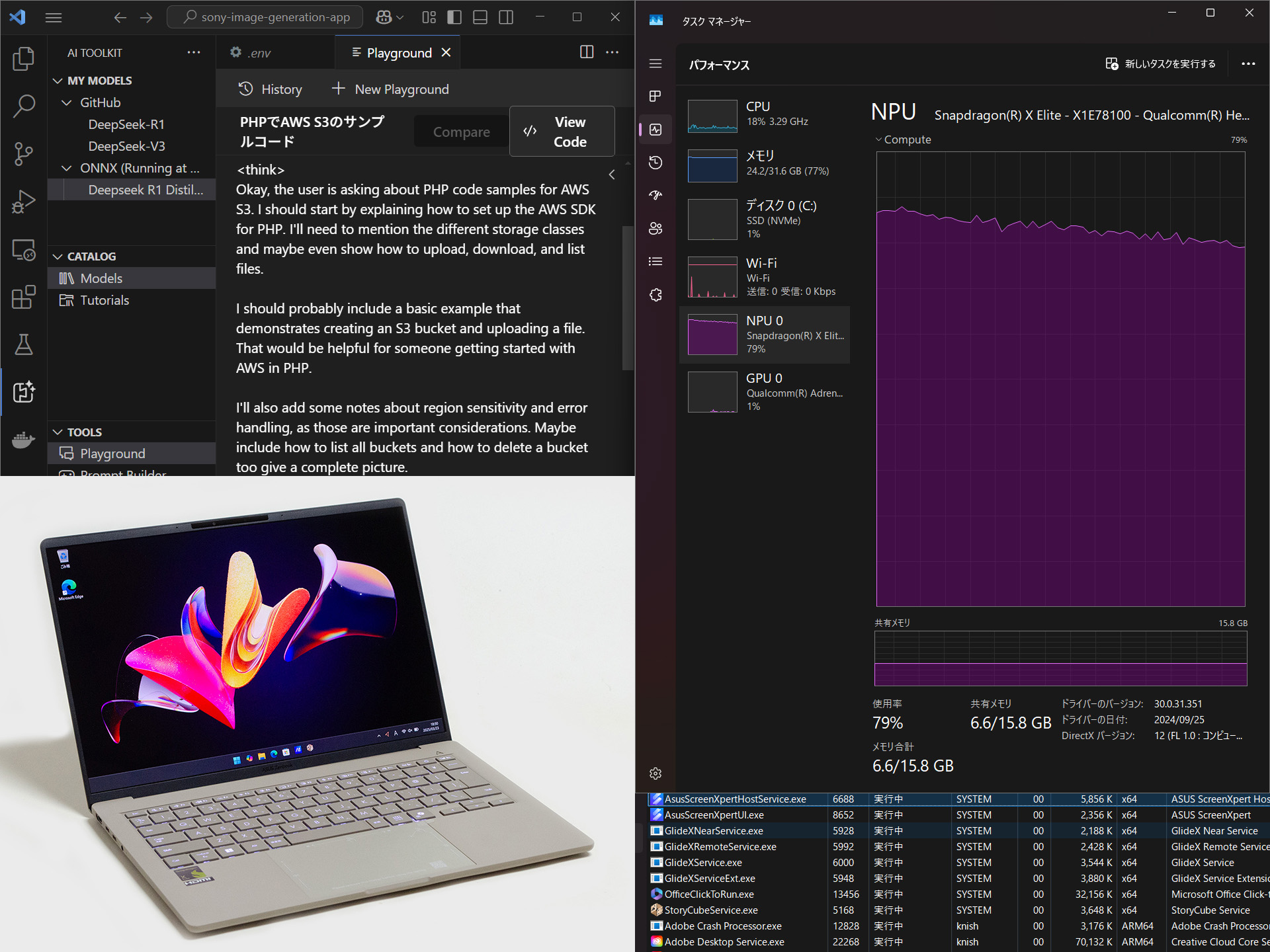Switch to the .env tab
Screen dimensions: 1270x952
(x=258, y=52)
